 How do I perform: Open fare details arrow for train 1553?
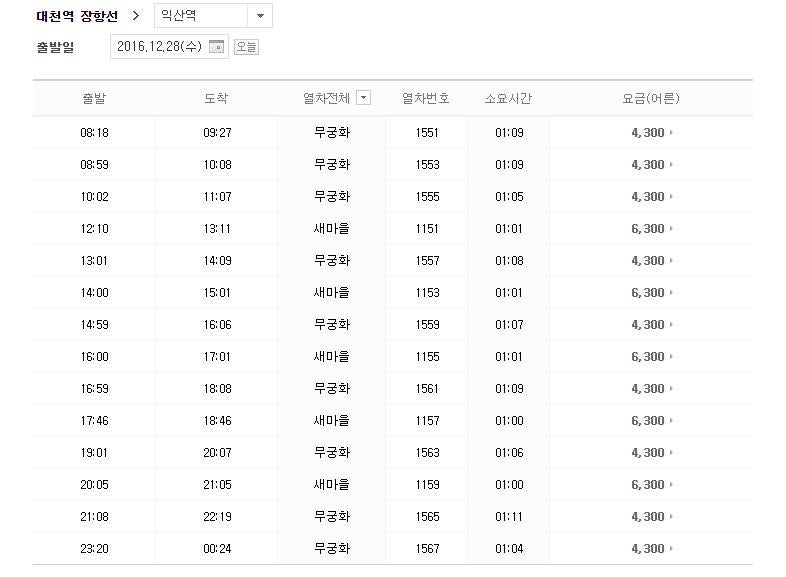coord(671,165)
